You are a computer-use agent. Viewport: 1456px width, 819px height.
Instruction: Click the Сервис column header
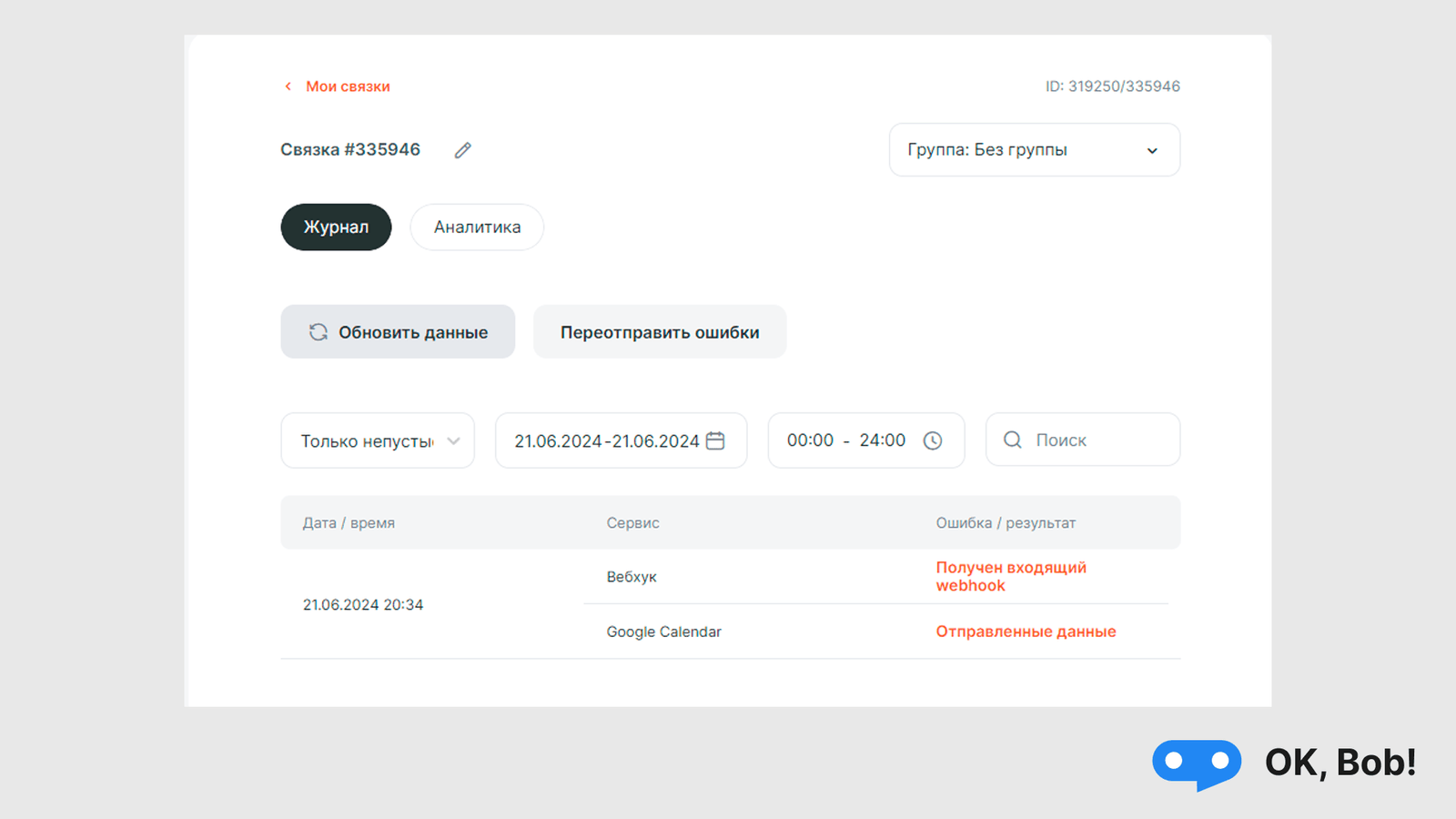632,523
